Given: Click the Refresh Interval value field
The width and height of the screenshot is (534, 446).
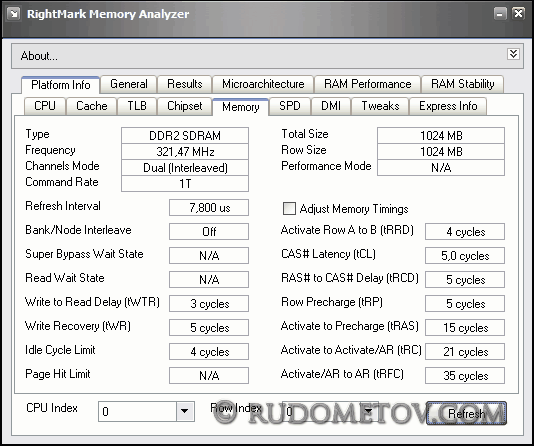Looking at the screenshot, I should pos(209,208).
